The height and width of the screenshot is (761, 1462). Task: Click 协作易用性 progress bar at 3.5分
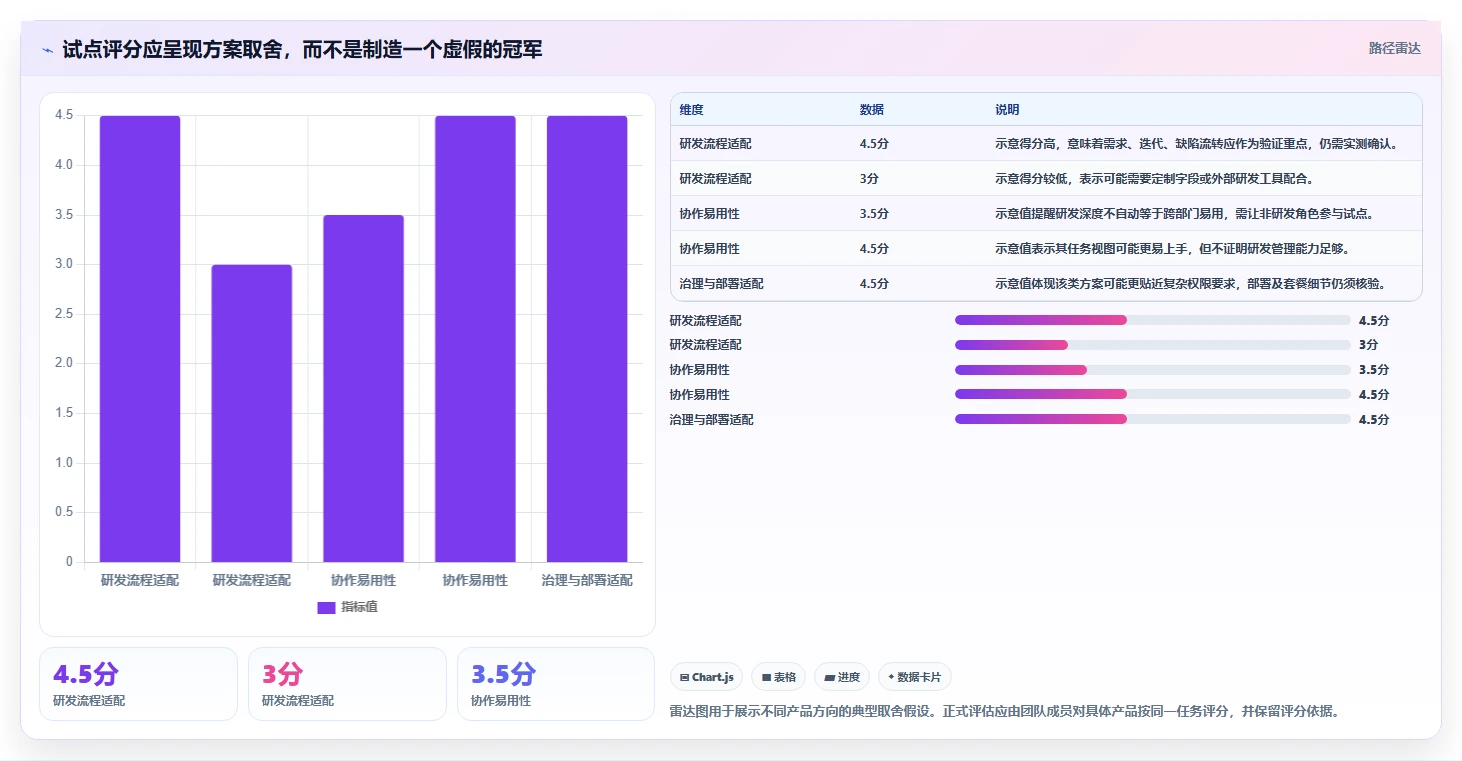[x=1152, y=370]
